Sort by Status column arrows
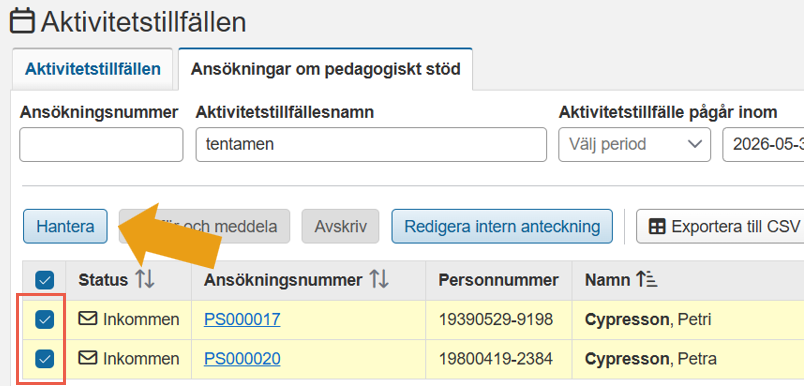This screenshot has height=386, width=804. (x=145, y=280)
